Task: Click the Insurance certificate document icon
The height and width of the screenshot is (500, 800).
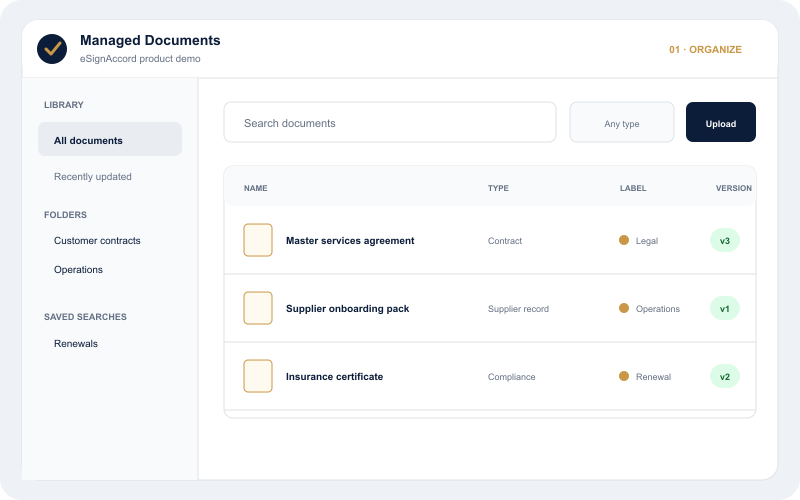Action: click(258, 376)
